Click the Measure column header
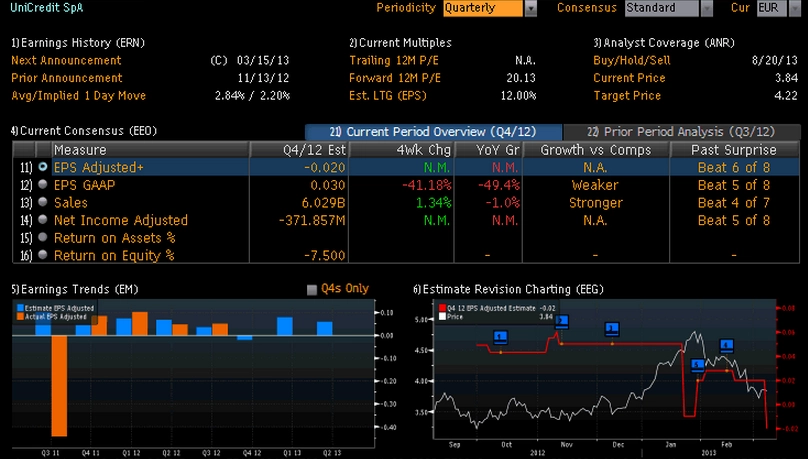The height and width of the screenshot is (459, 808). pos(150,150)
